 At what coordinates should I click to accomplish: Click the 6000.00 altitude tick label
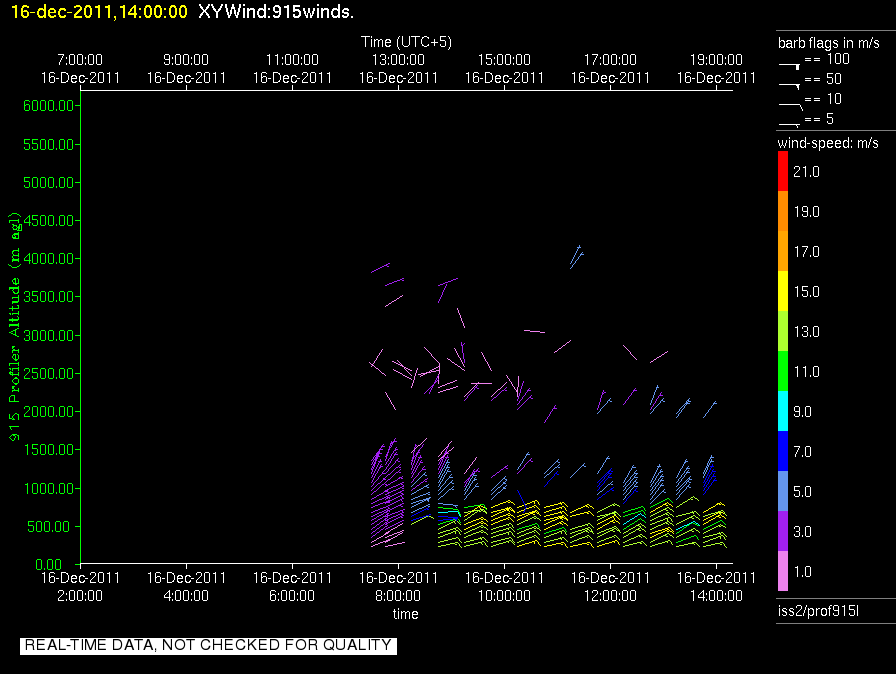(49, 106)
